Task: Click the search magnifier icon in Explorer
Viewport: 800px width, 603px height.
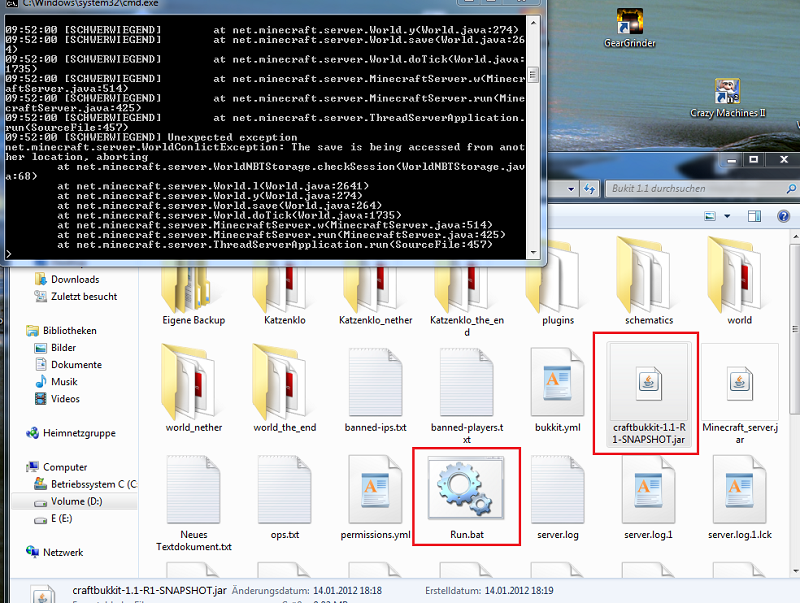Action: click(x=791, y=189)
